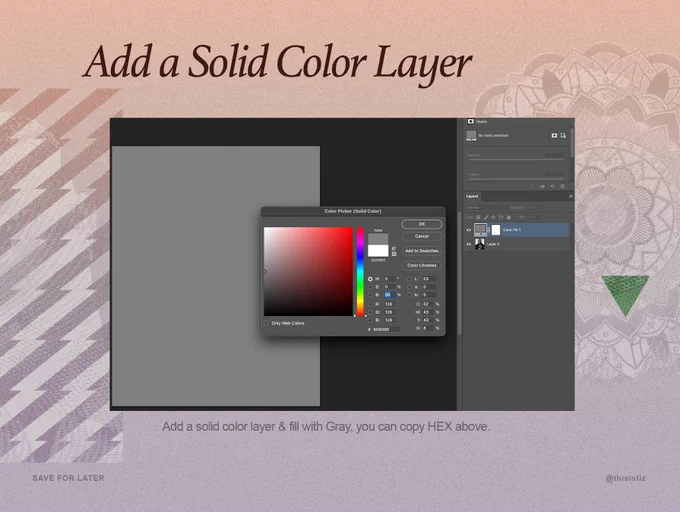The width and height of the screenshot is (680, 512).
Task: Click the delete mask trash icon
Action: [562, 186]
